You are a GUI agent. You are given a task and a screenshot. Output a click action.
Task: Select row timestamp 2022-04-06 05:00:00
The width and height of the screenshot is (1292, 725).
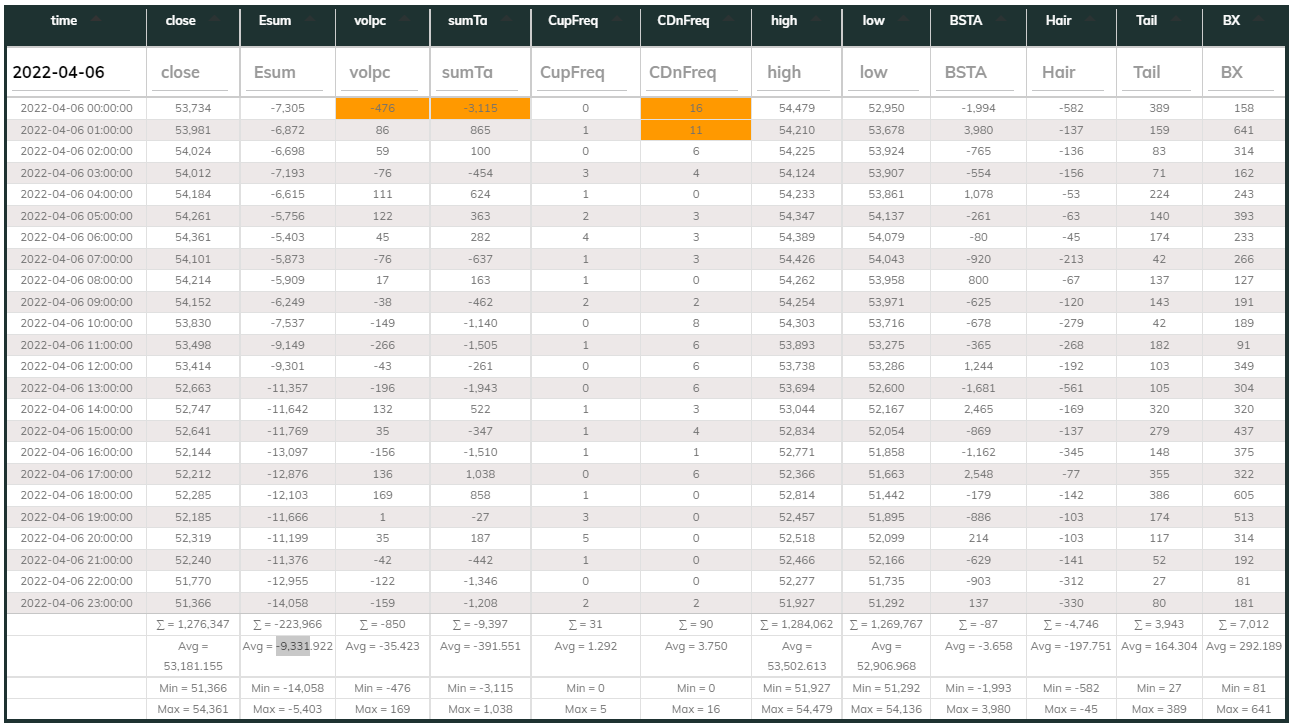point(76,216)
